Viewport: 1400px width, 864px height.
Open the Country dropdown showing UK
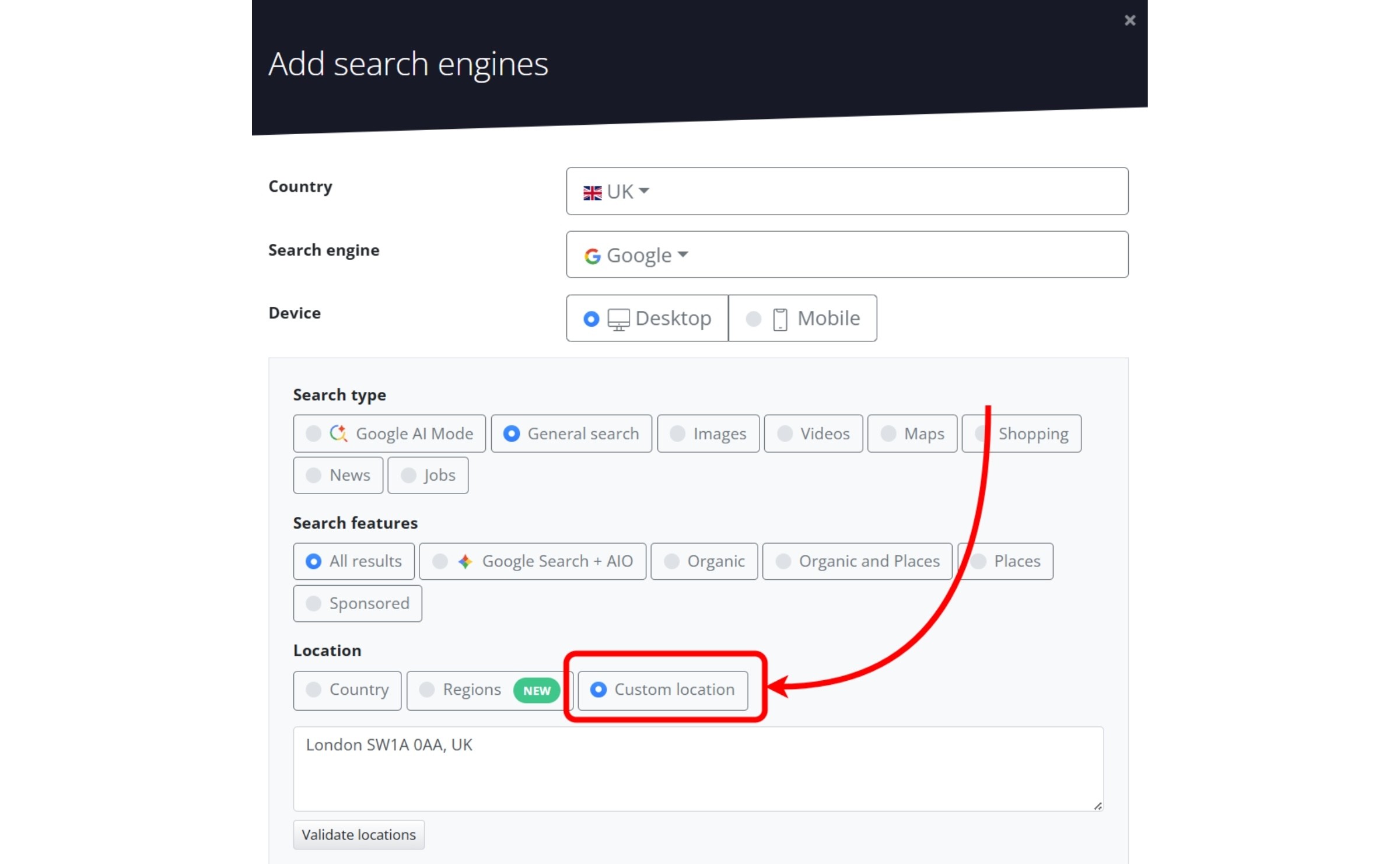pos(847,191)
